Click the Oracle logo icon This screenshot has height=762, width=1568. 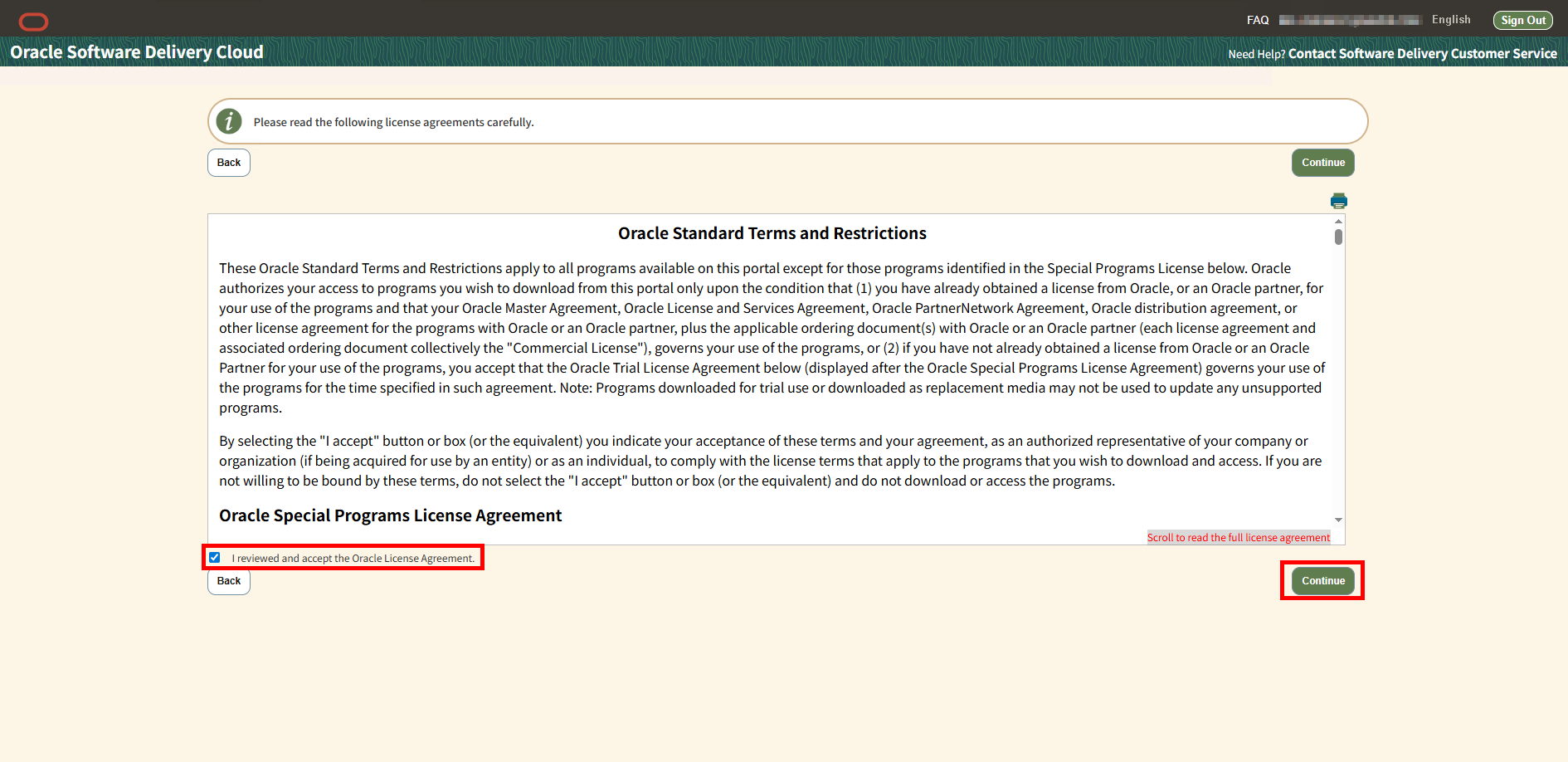coord(33,22)
